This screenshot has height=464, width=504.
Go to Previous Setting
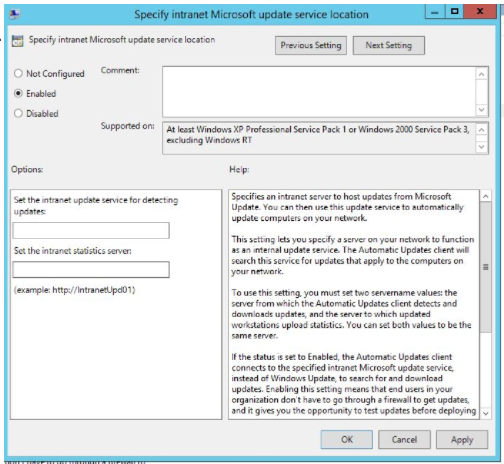[311, 45]
